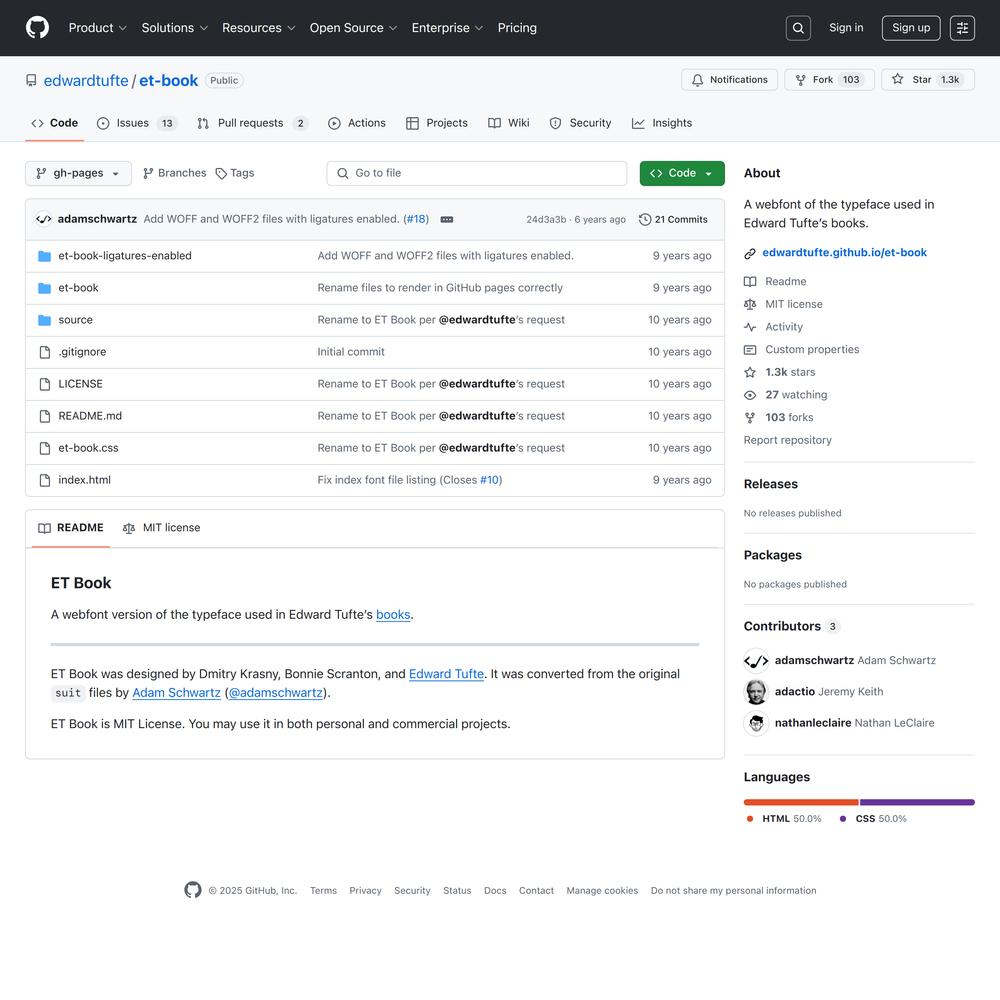Click adamschwartz avatar in commit bar
Screen dimensions: 1000x1000
(x=43, y=219)
